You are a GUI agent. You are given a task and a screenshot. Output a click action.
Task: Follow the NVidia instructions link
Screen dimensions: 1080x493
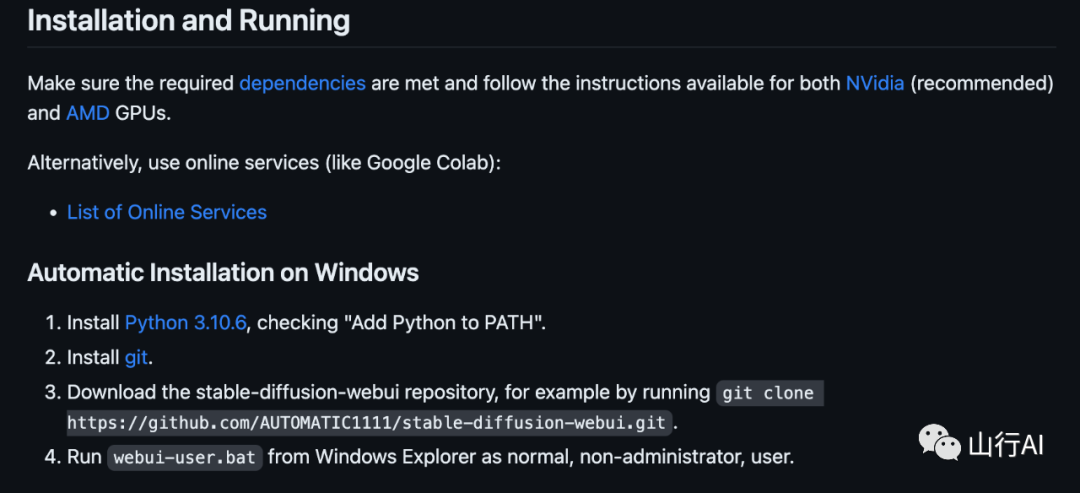click(874, 84)
